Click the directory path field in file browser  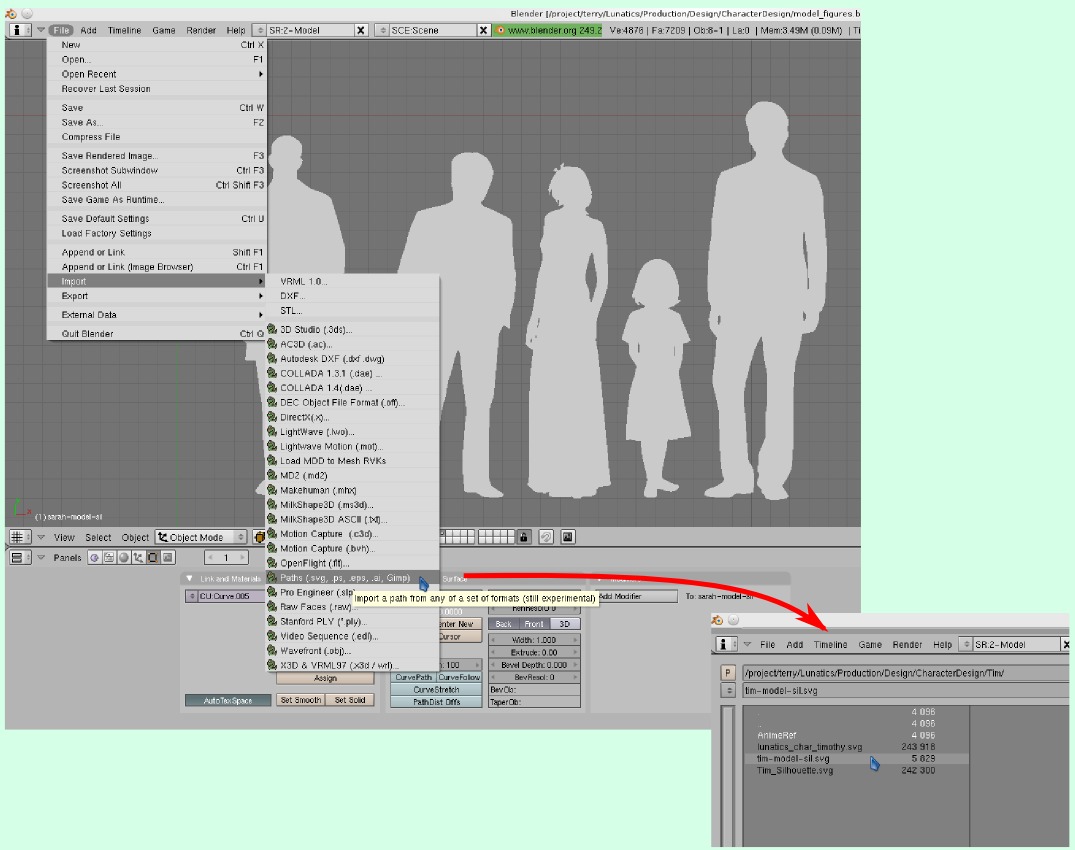[x=906, y=673]
